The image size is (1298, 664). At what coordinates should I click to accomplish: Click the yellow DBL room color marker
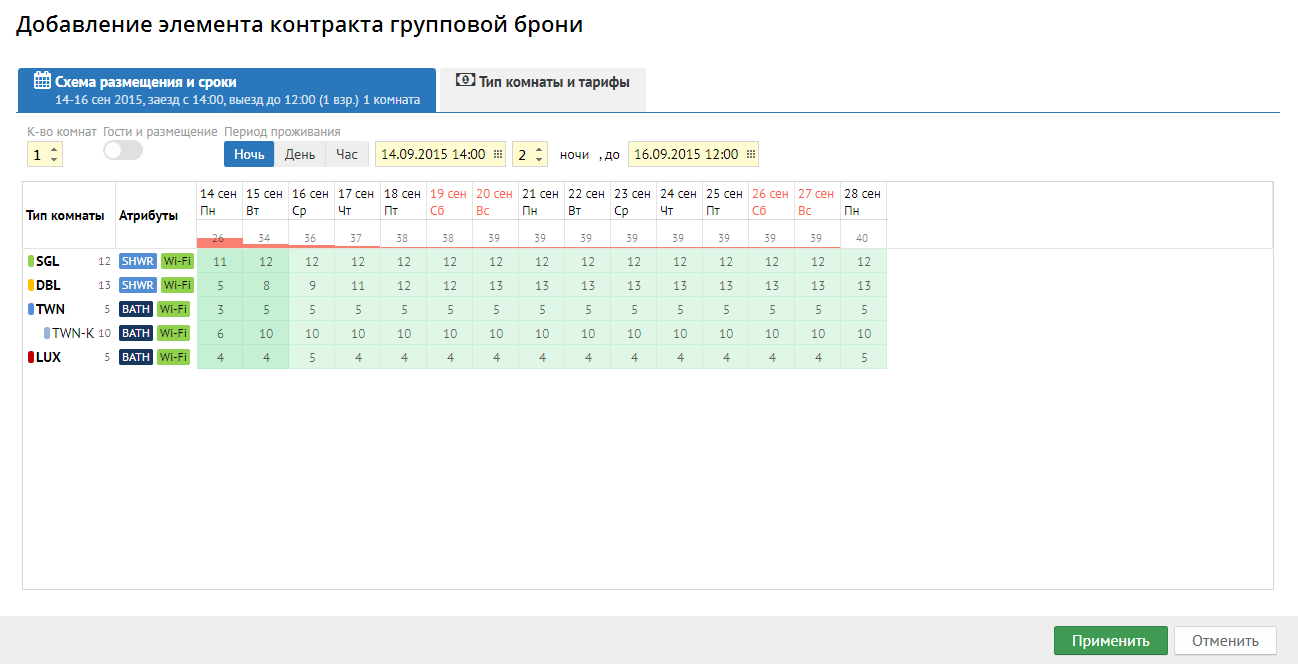click(x=31, y=285)
